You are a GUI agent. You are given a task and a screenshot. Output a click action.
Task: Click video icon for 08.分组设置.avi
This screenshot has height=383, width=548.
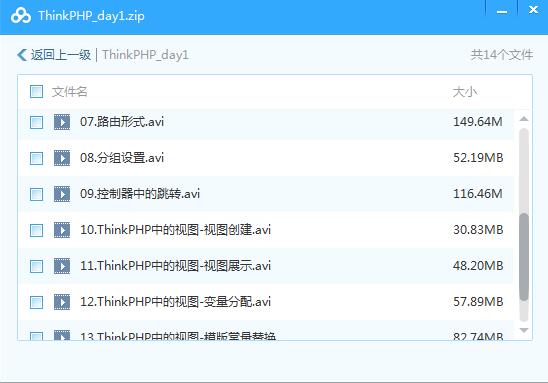(62, 158)
